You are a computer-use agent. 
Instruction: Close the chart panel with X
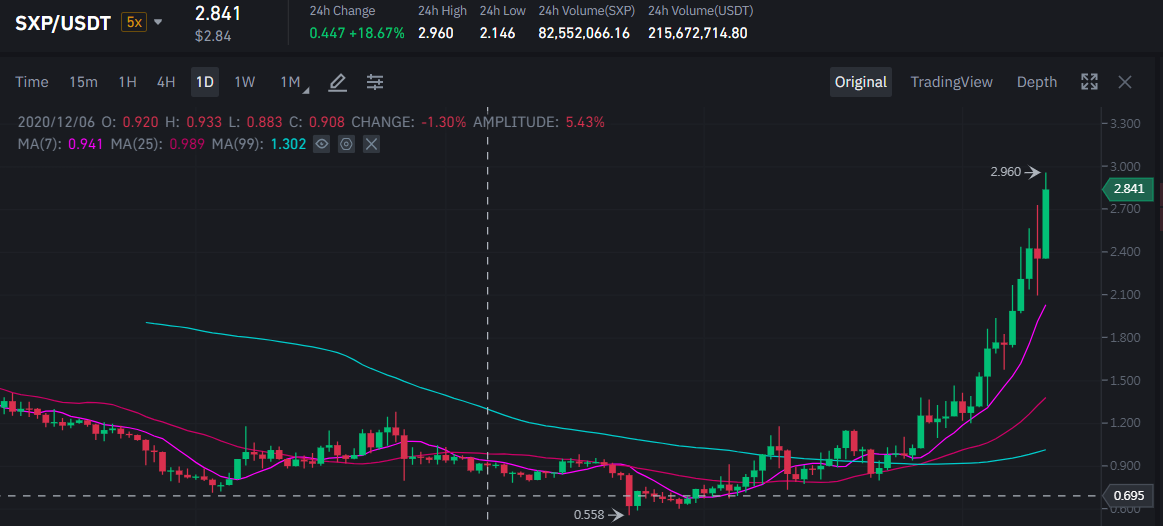(1124, 82)
